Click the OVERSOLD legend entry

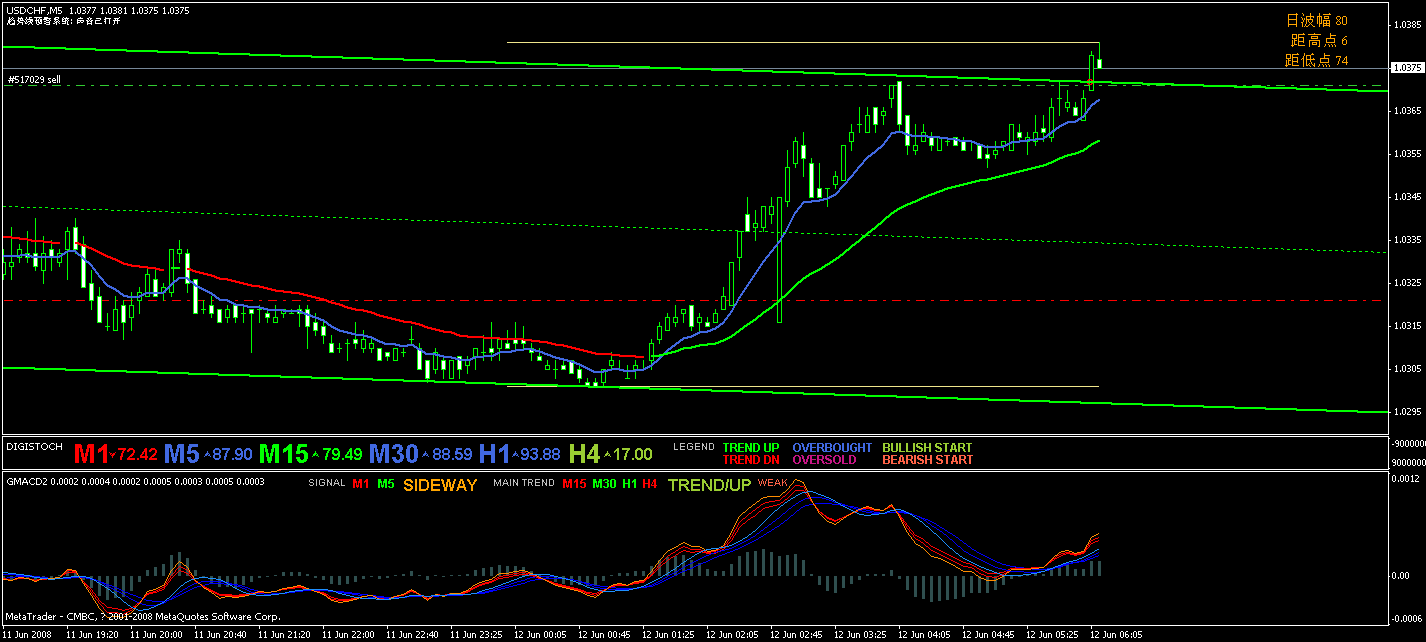click(824, 460)
